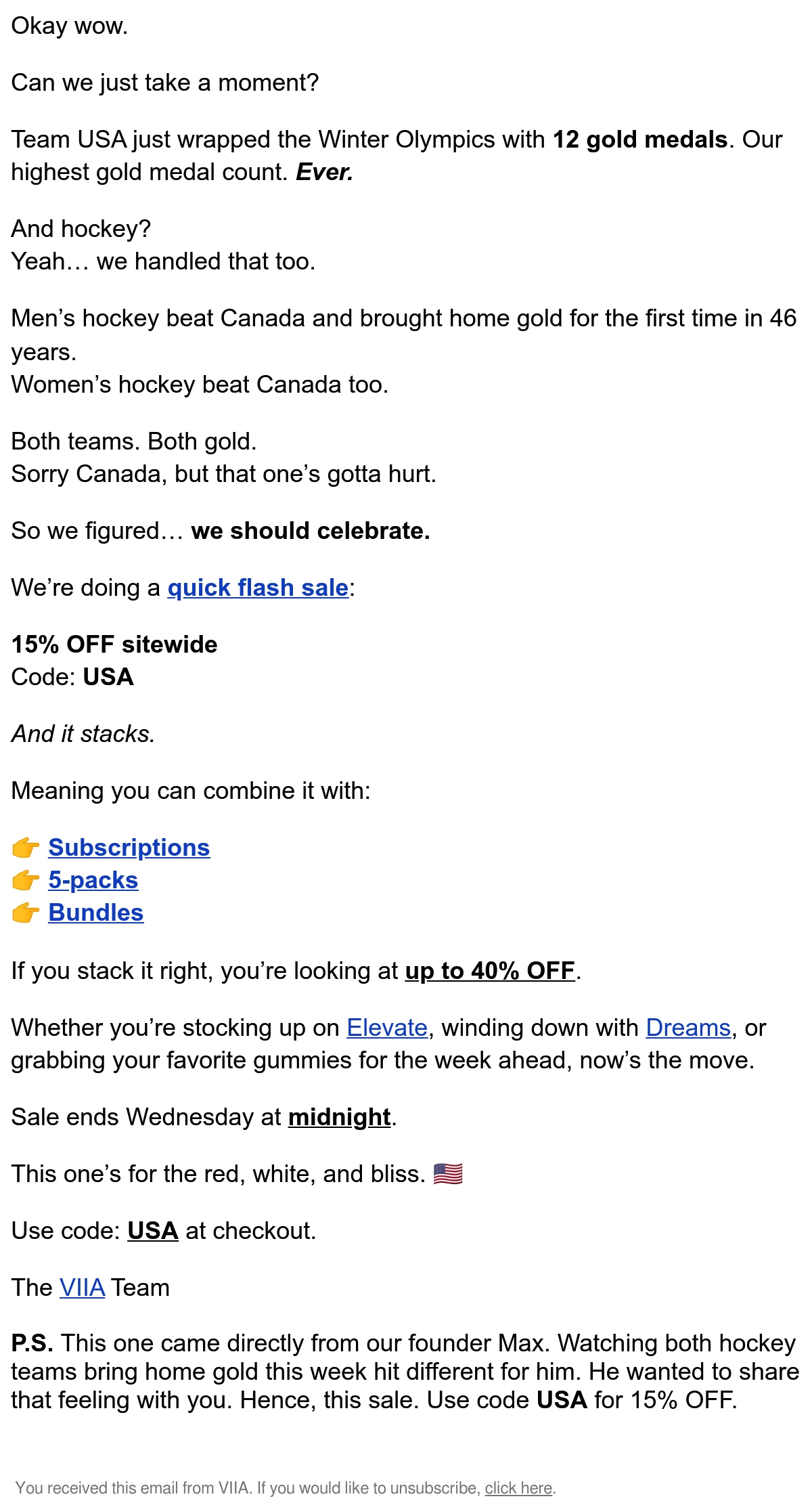
Task: Click the VIIA link in signature
Action: click(82, 1288)
